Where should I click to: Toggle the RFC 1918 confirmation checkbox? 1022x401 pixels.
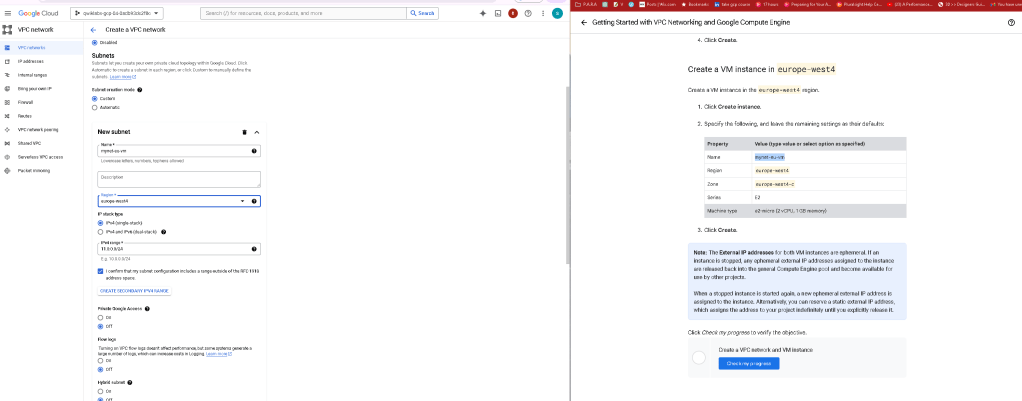[100, 271]
